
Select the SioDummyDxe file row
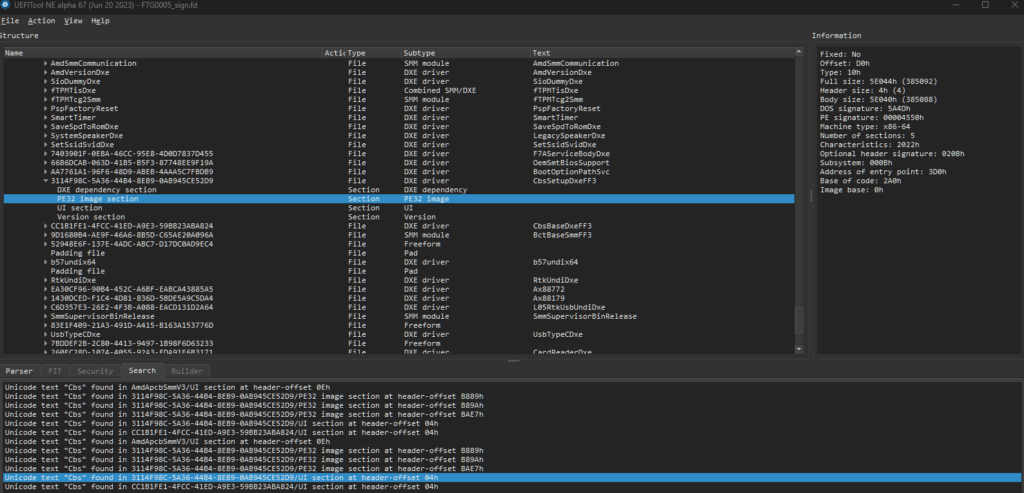coord(399,82)
